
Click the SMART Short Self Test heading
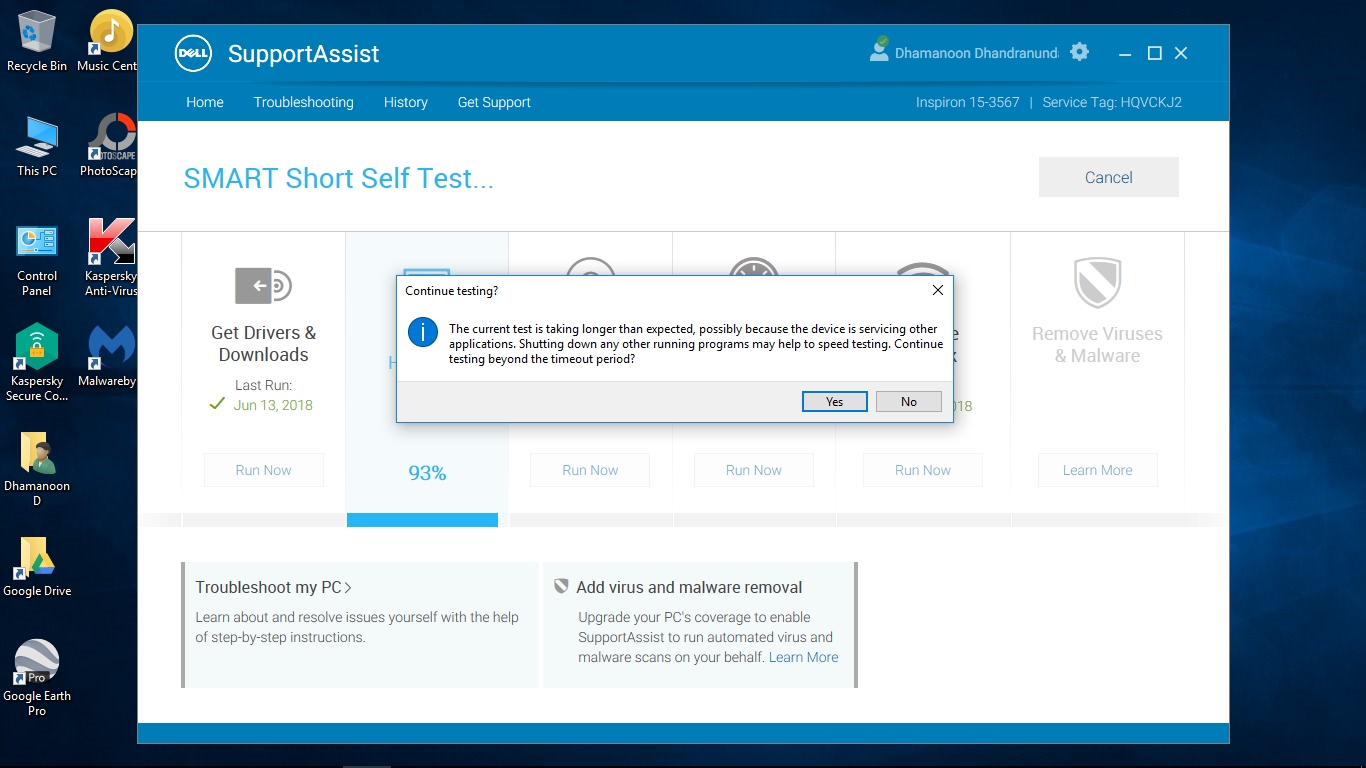click(x=339, y=178)
